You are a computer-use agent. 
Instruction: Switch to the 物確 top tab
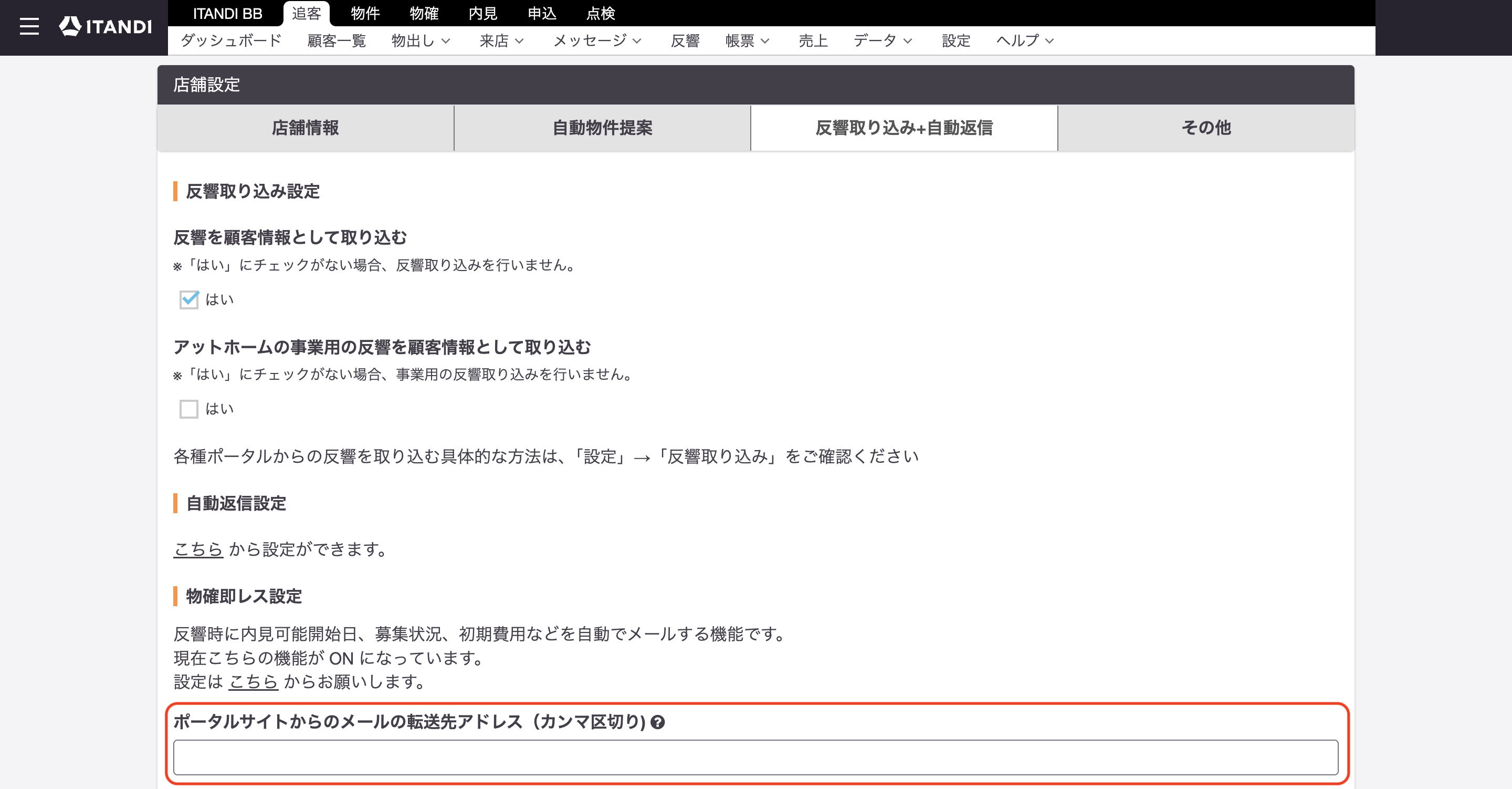[x=424, y=13]
